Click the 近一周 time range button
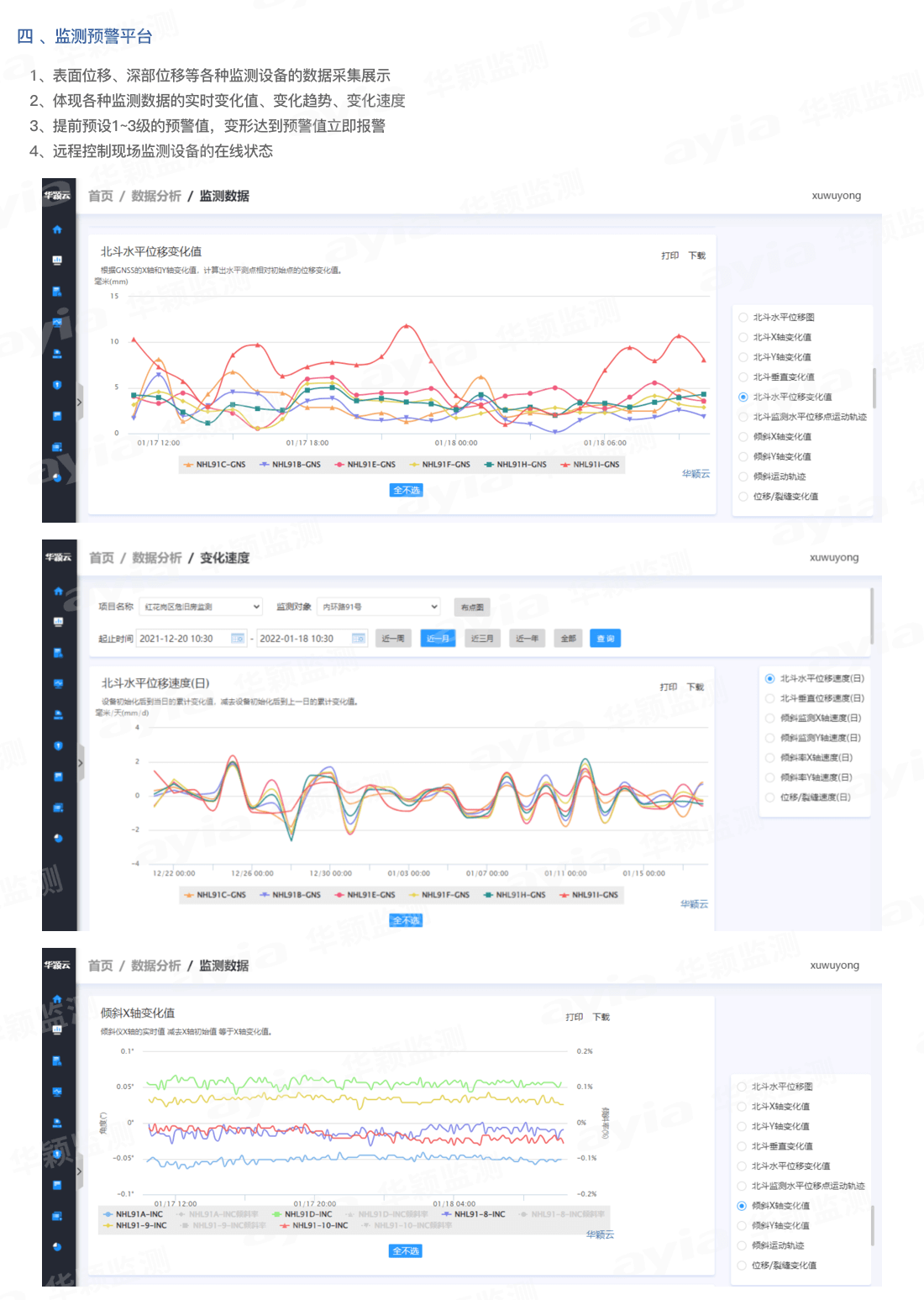Image resolution: width=924 pixels, height=1300 pixels. (393, 639)
